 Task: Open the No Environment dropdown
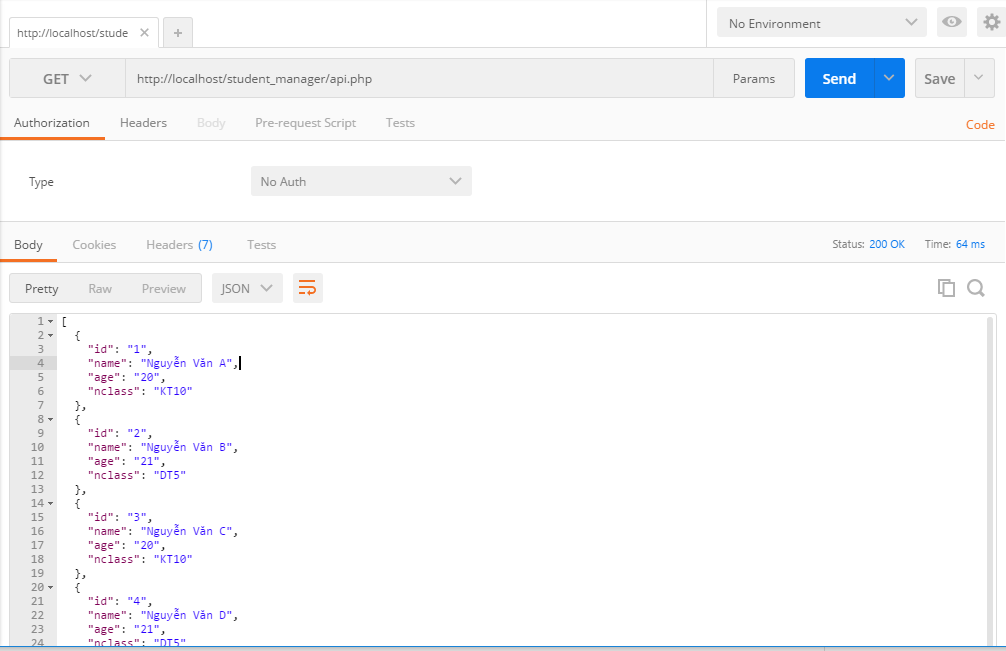coord(822,22)
